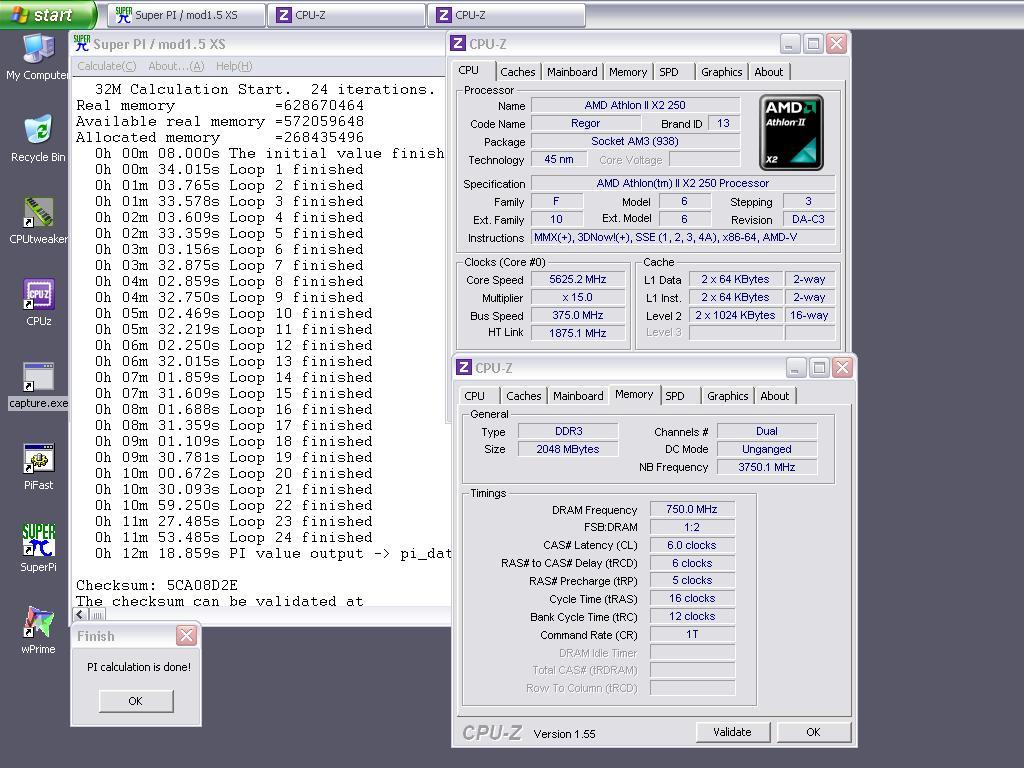This screenshot has height=768, width=1024.
Task: Click the Windows Start button
Action: click(47, 14)
